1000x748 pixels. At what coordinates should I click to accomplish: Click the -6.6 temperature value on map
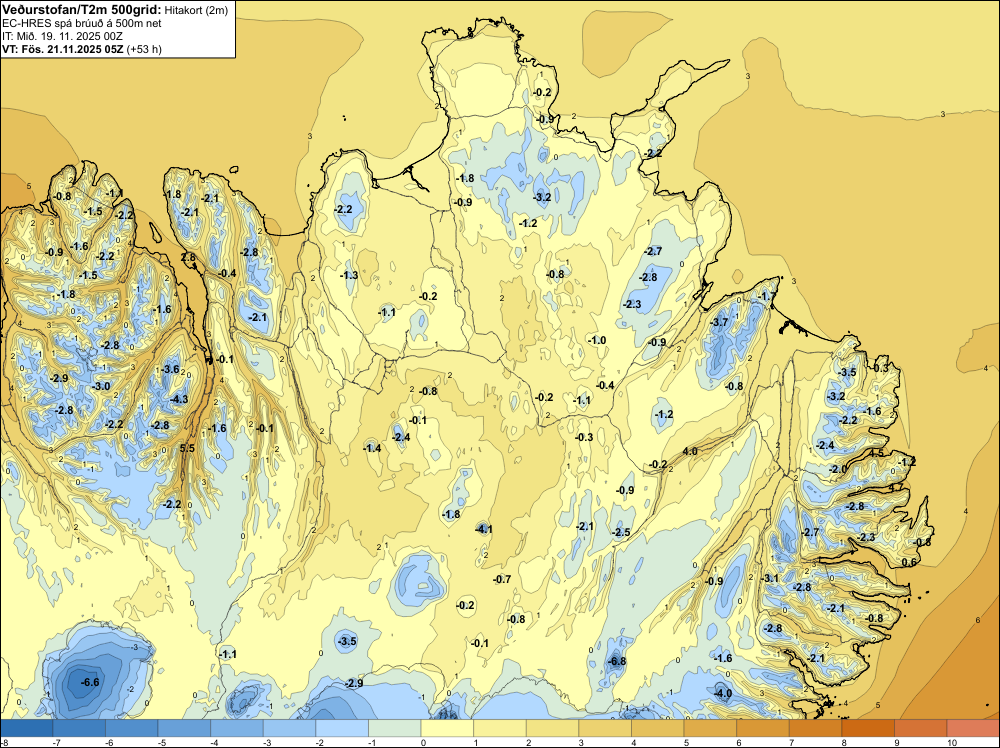pos(90,682)
